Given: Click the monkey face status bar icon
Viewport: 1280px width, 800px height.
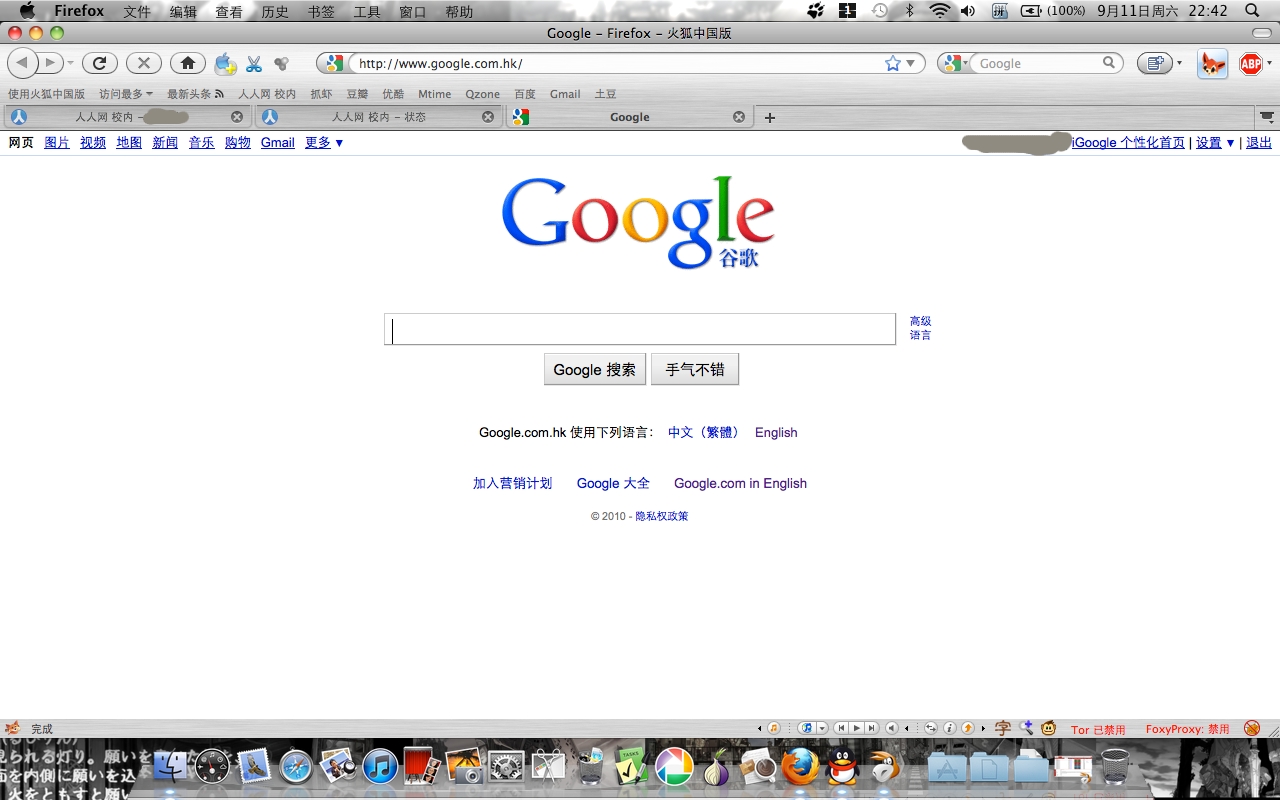Looking at the screenshot, I should click(1048, 728).
